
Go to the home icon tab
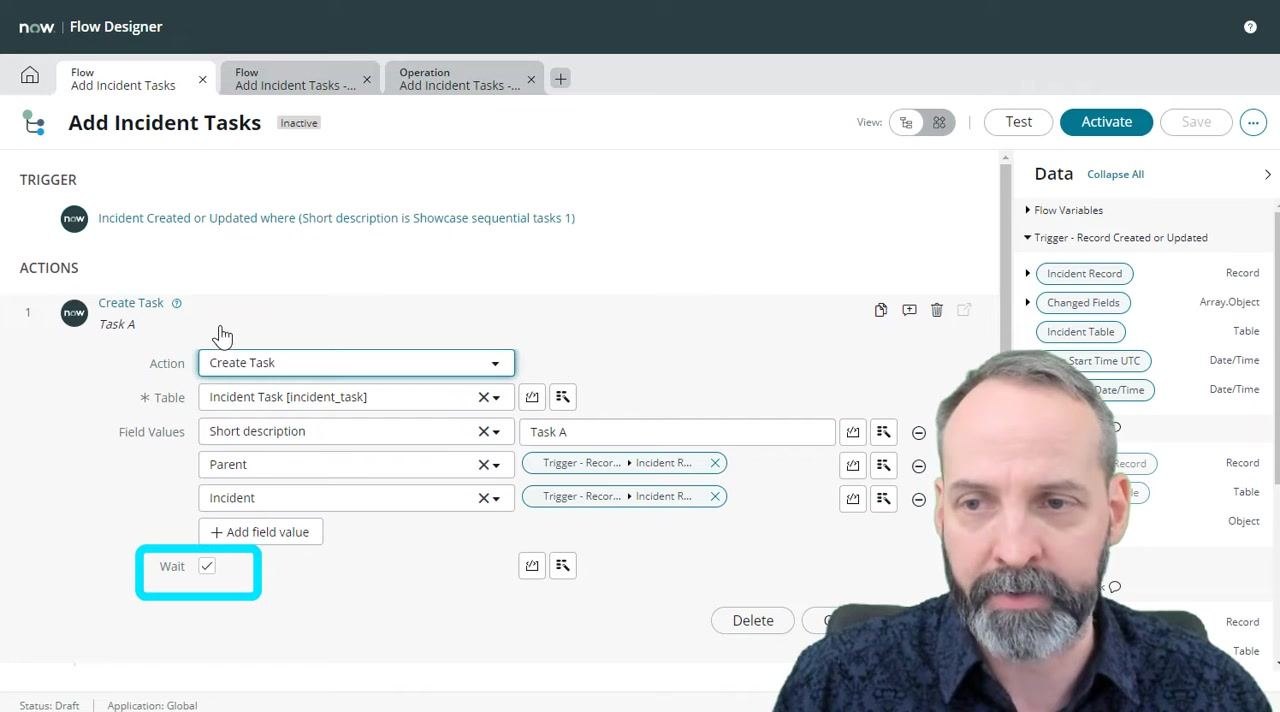pos(30,76)
